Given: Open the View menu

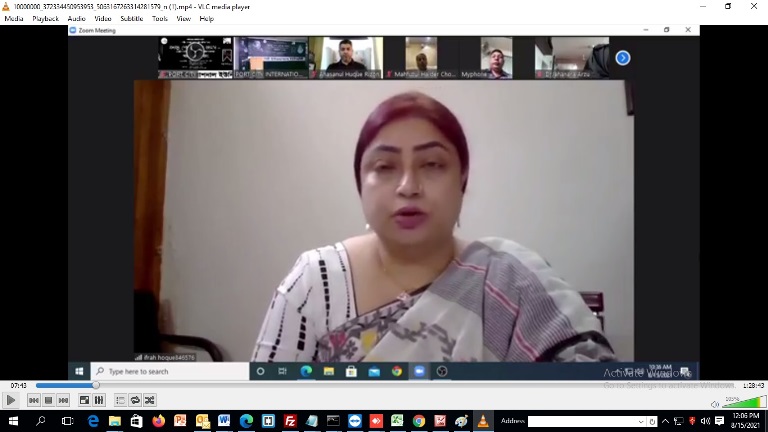Looking at the screenshot, I should 184,19.
